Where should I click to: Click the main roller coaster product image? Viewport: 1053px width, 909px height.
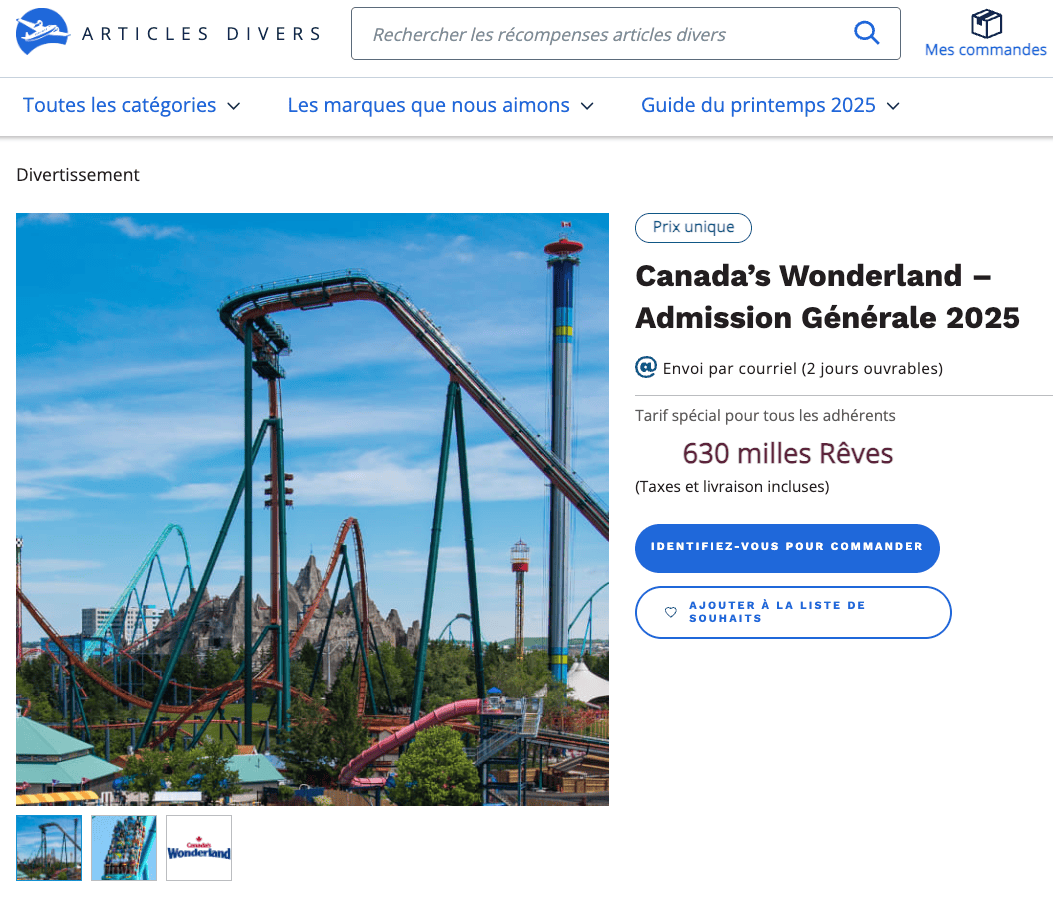point(312,510)
